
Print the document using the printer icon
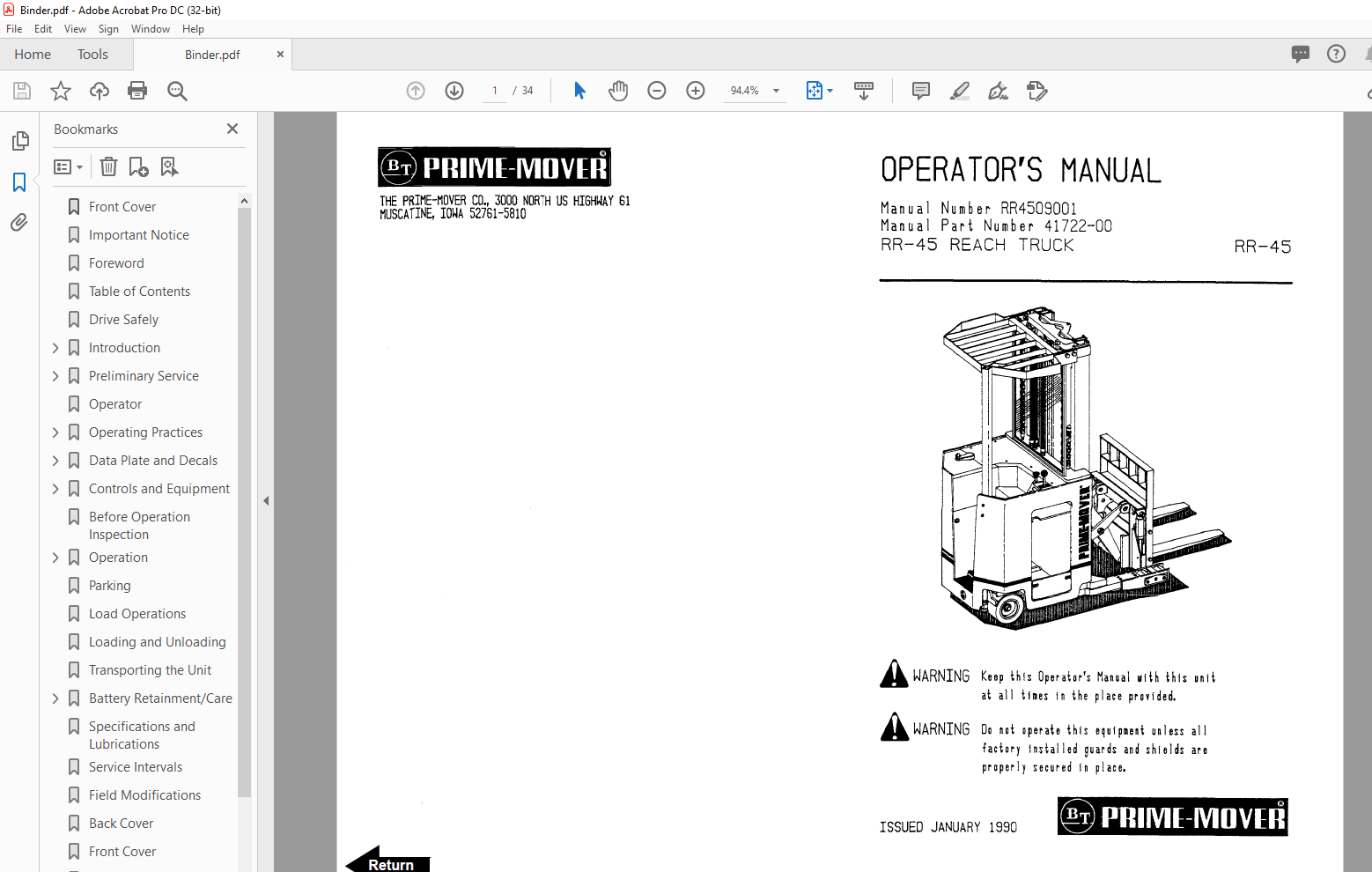coord(137,91)
